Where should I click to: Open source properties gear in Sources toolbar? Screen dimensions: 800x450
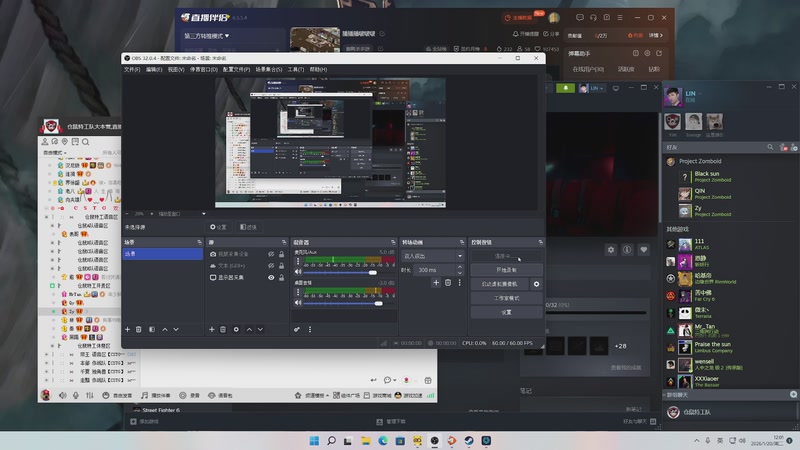pyautogui.click(x=236, y=330)
